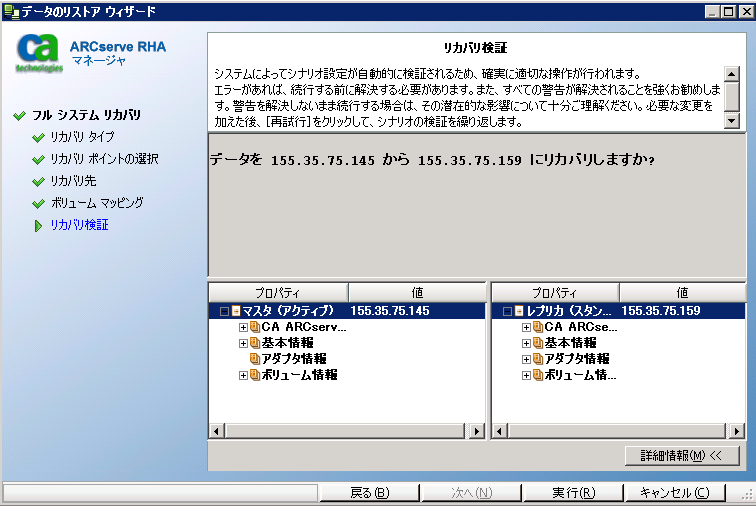Select リカバリ先 wizard step
This screenshot has width=756, height=506.
coord(73,181)
